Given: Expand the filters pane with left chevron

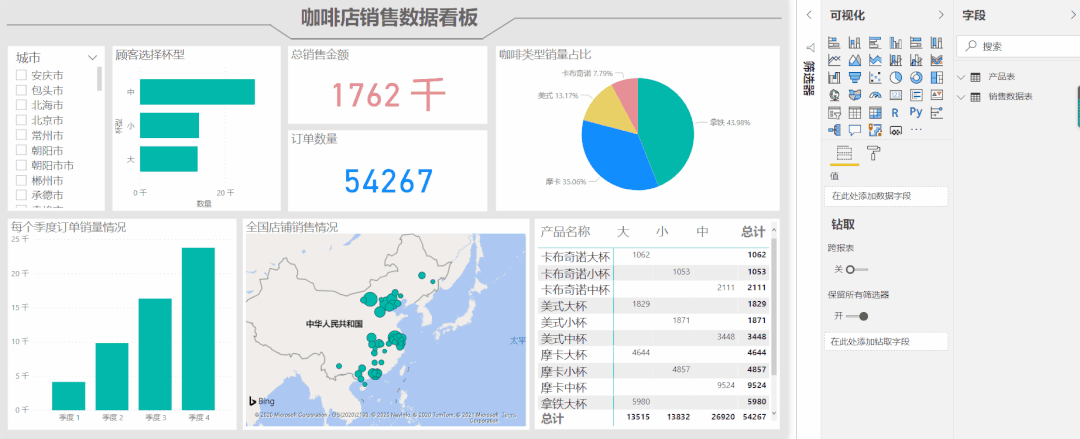Looking at the screenshot, I should pyautogui.click(x=810, y=15).
